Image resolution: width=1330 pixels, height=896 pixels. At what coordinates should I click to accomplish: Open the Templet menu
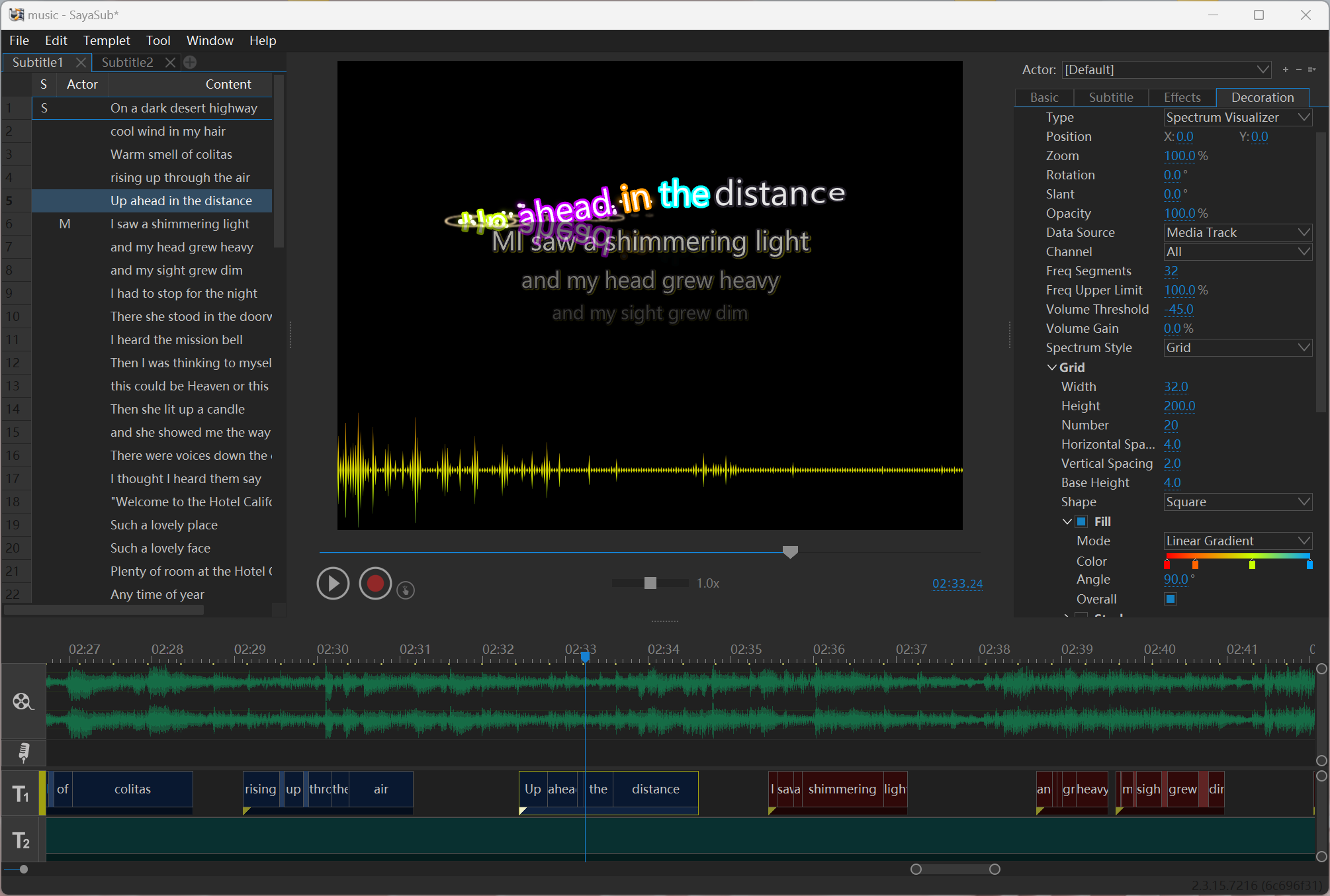point(107,40)
